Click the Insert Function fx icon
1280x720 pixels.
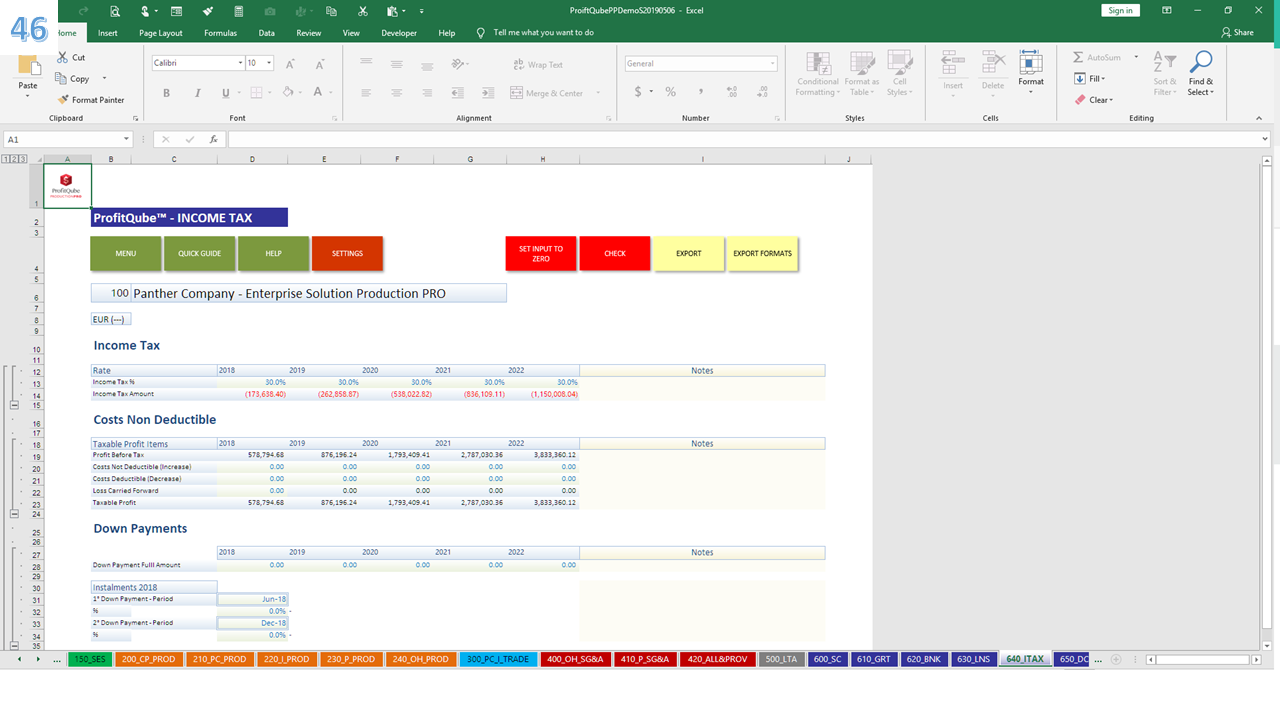tap(213, 140)
